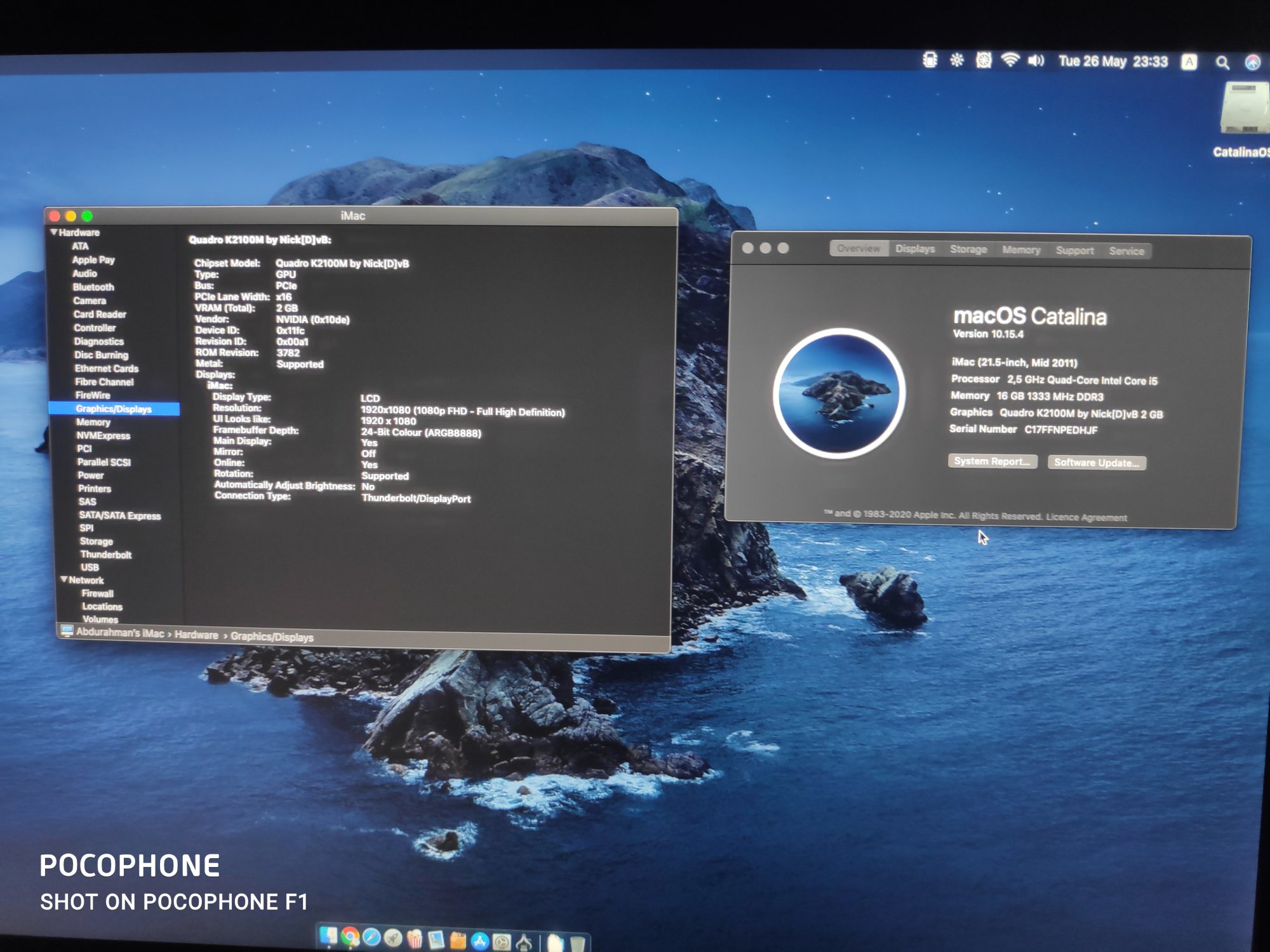Select Card Reader in the sidebar
The image size is (1270, 952).
(100, 314)
